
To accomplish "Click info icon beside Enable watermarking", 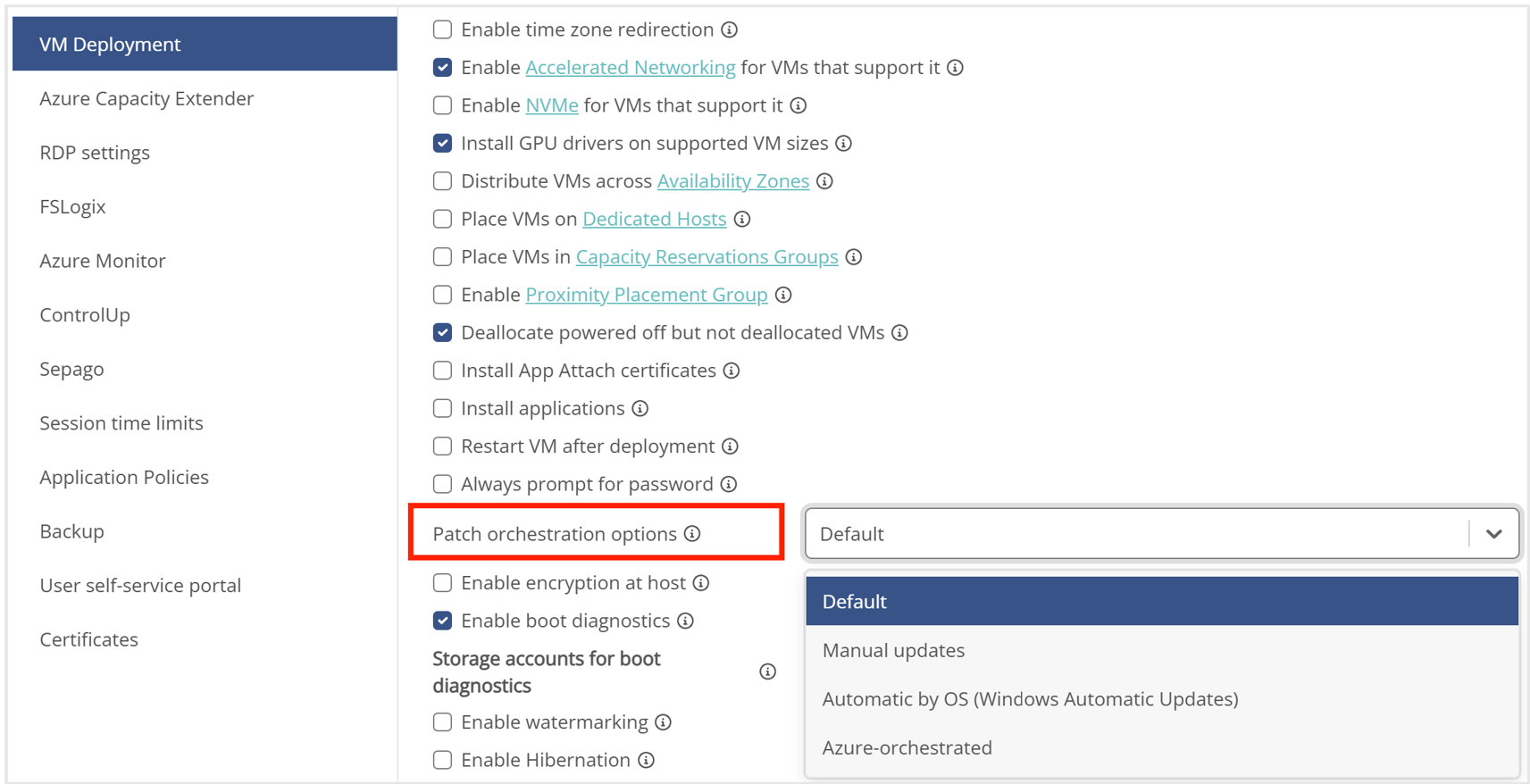I will (x=663, y=722).
